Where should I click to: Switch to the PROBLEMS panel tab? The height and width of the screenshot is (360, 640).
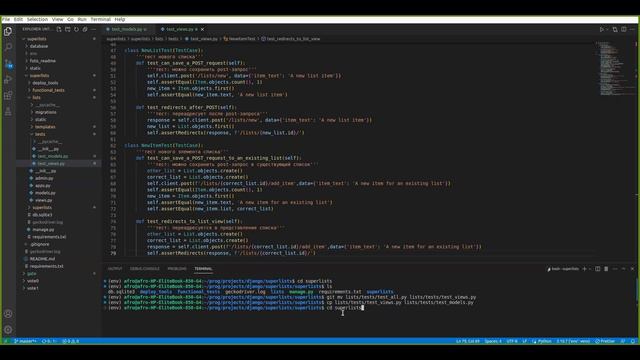[x=177, y=269]
